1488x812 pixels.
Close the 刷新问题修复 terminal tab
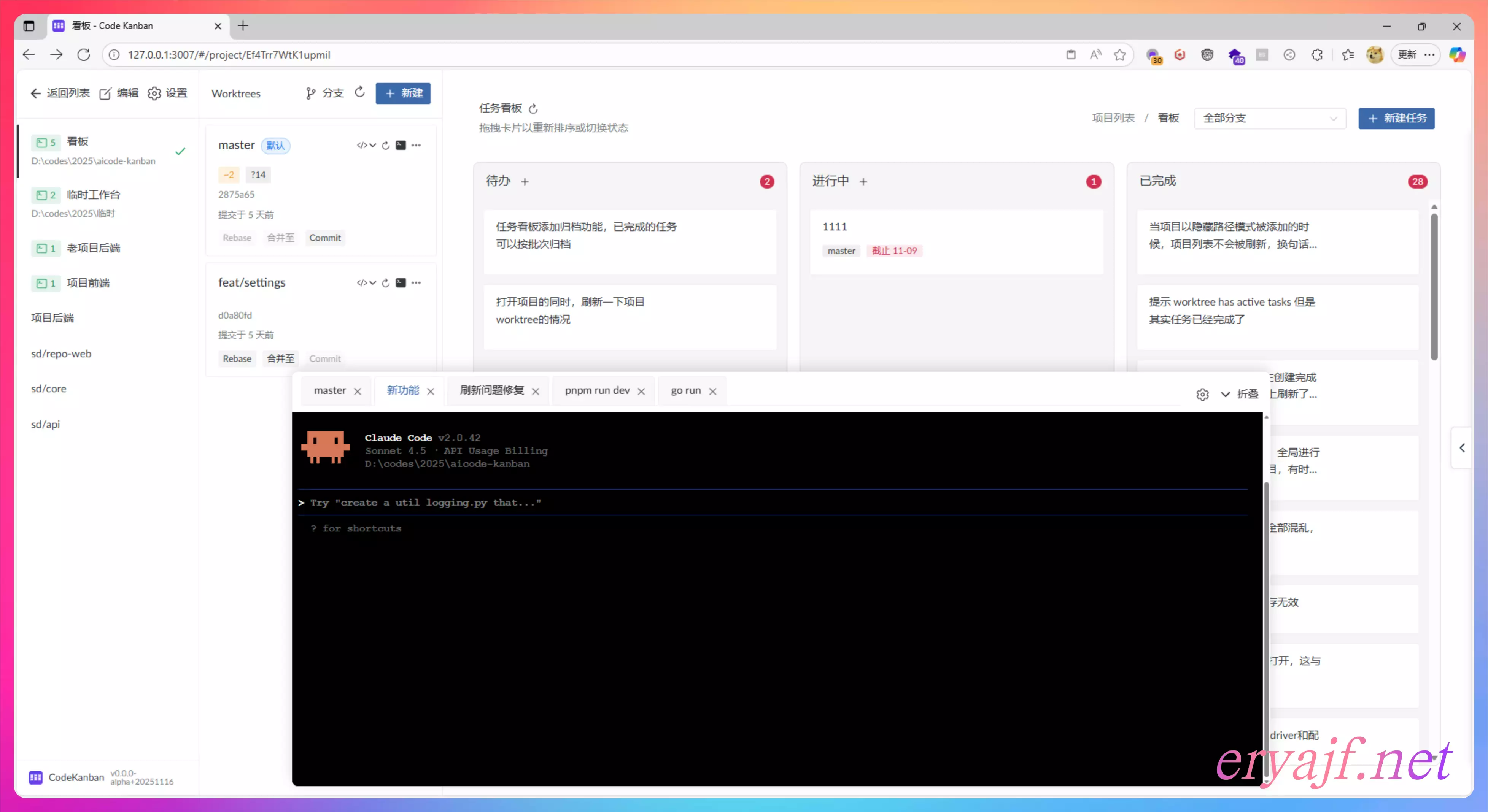[536, 391]
